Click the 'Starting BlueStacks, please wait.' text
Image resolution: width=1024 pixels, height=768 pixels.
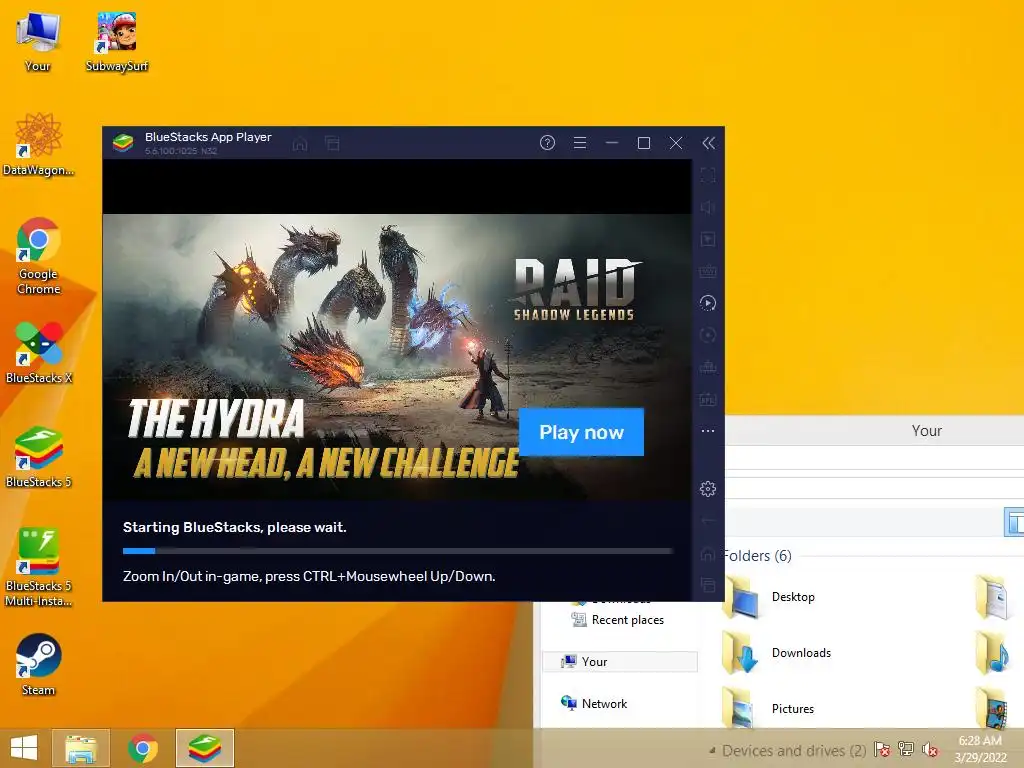click(x=234, y=528)
